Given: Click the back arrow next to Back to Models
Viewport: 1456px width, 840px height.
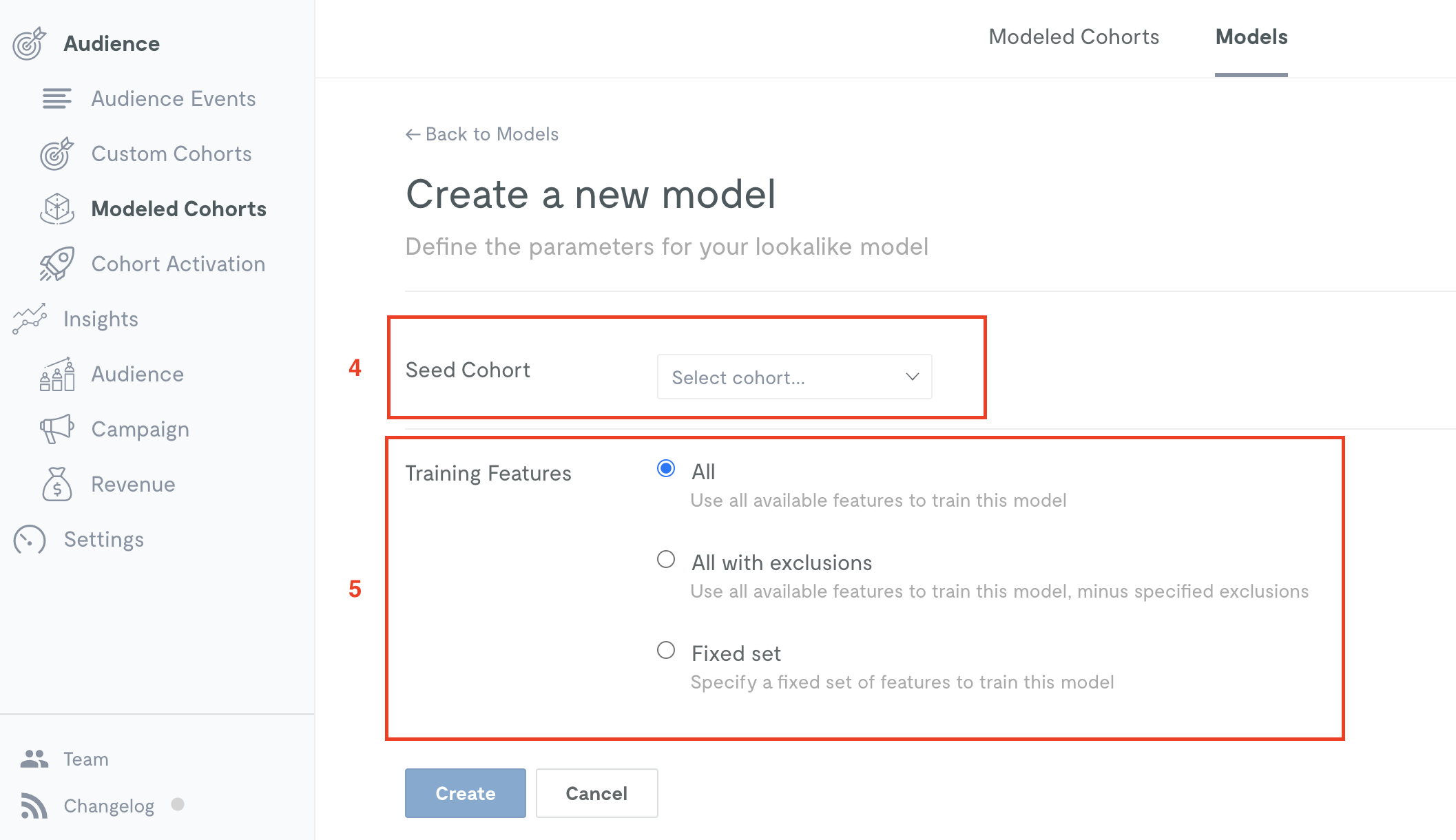Looking at the screenshot, I should coord(413,134).
